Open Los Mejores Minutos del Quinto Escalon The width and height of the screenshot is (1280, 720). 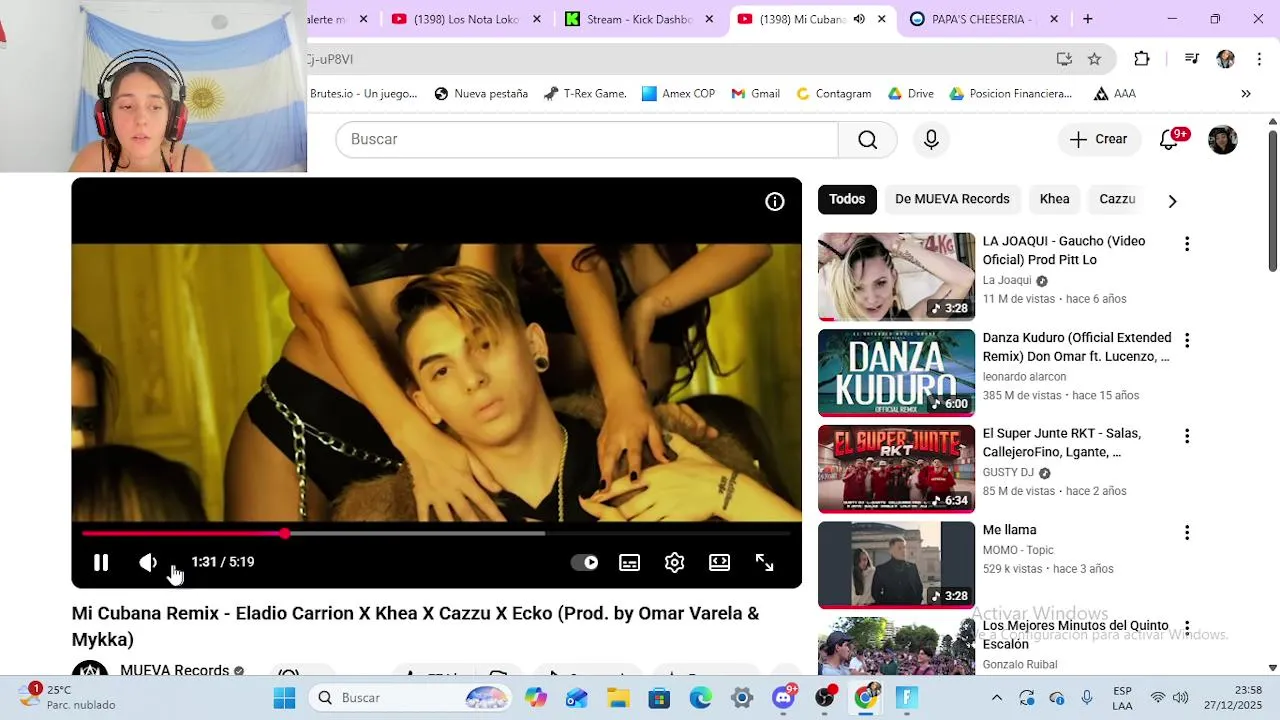(x=1075, y=635)
